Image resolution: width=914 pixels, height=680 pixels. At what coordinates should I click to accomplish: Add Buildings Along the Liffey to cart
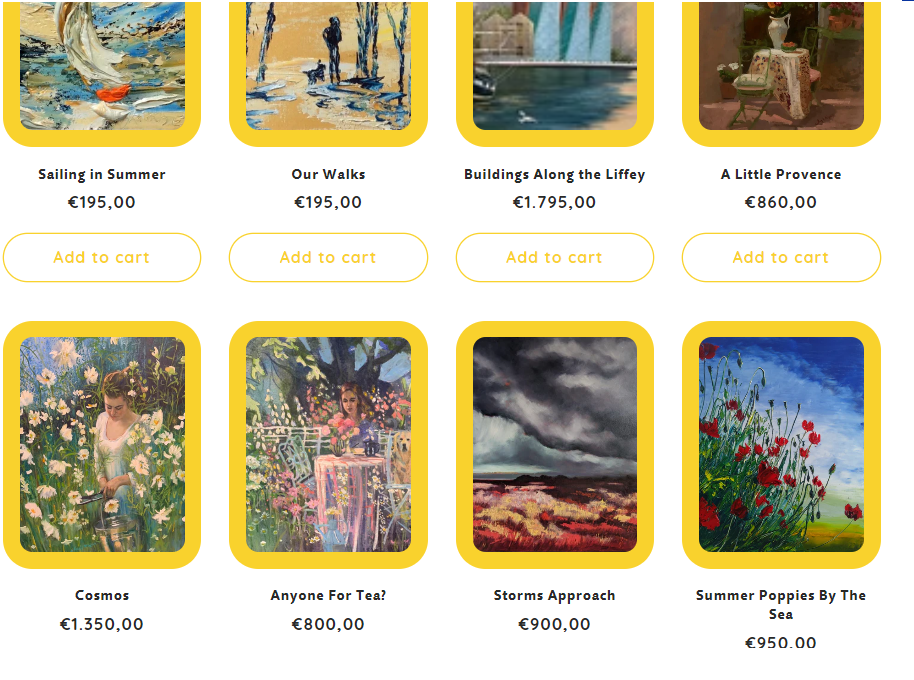coord(555,258)
